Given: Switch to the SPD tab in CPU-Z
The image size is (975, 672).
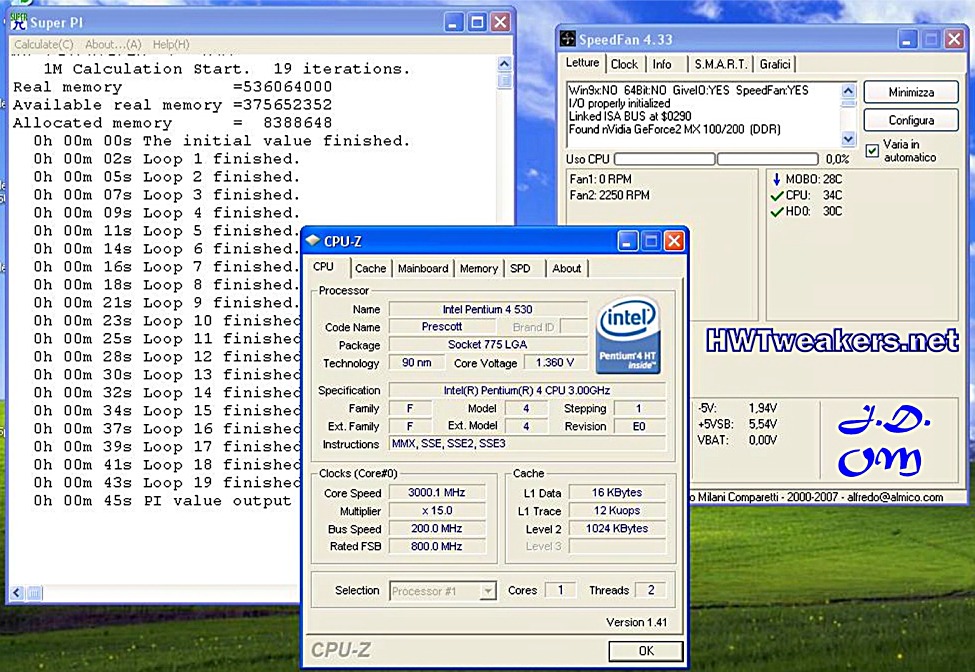Looking at the screenshot, I should point(520,269).
